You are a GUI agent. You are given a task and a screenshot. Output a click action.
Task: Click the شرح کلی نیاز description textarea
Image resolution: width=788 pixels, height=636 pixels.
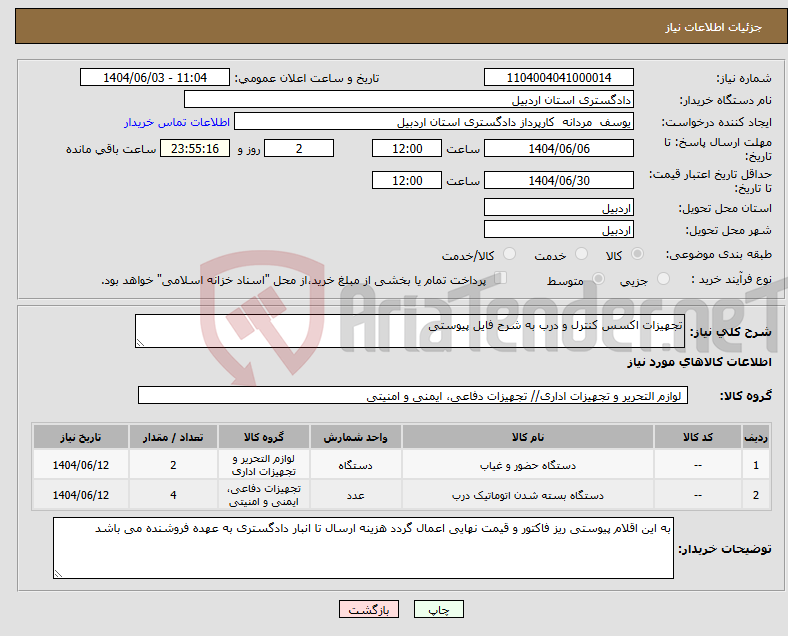point(410,331)
